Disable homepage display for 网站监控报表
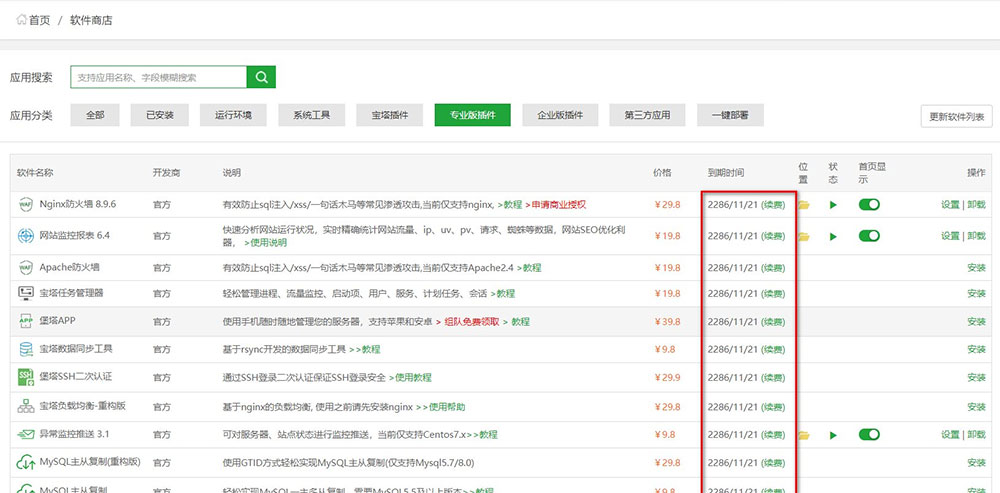Image resolution: width=1000 pixels, height=493 pixels. (x=869, y=236)
